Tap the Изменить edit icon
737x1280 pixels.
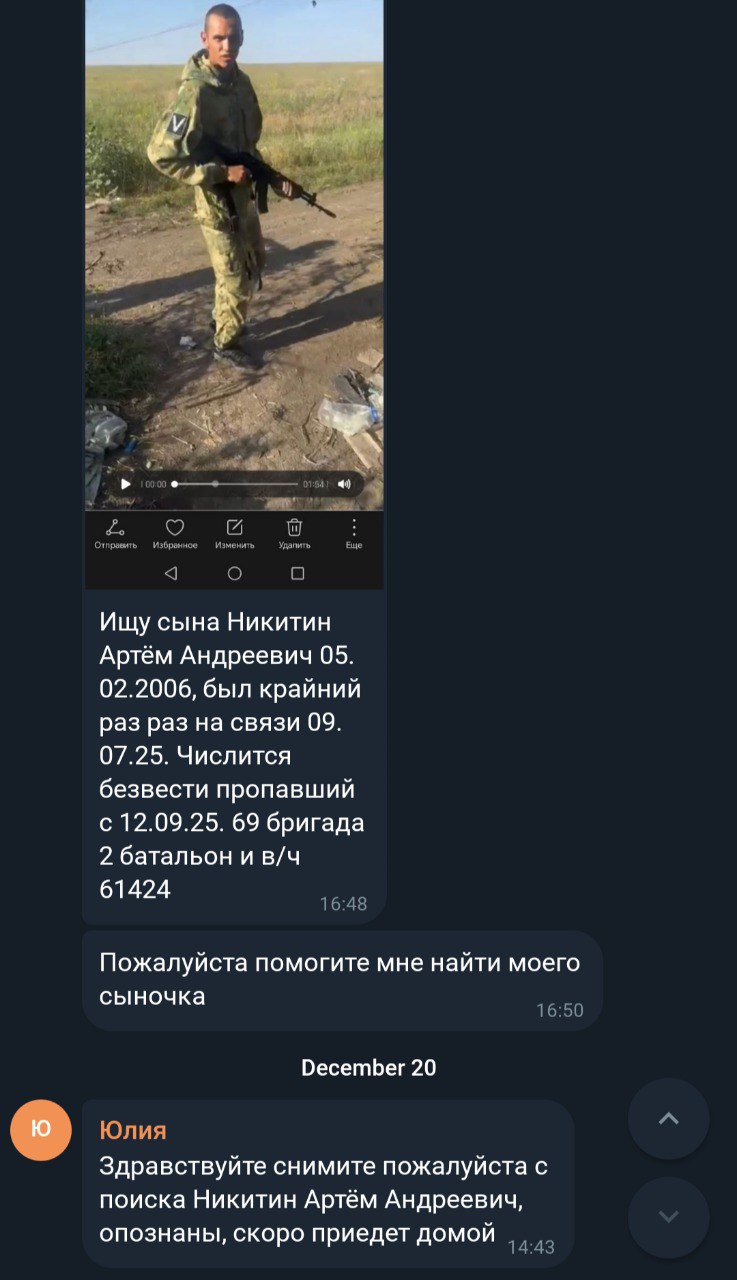(235, 534)
